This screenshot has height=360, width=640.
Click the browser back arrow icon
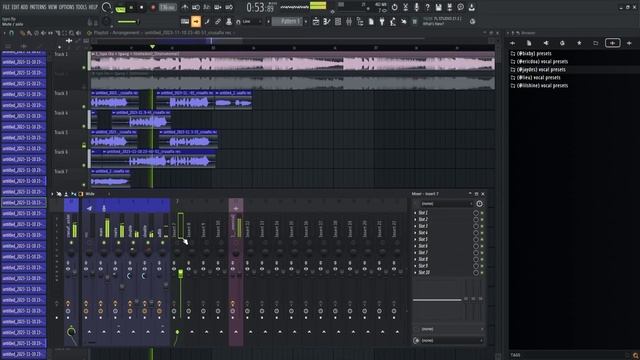(x=513, y=43)
